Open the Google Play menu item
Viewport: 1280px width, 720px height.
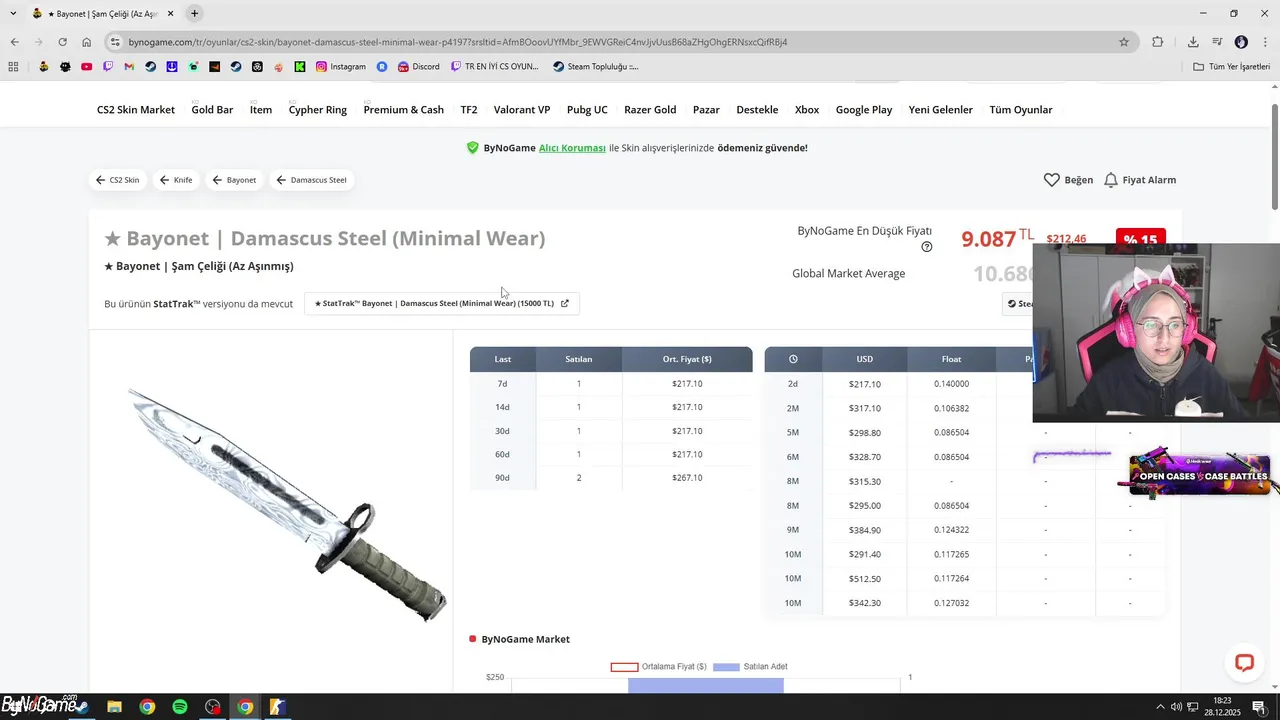pyautogui.click(x=864, y=110)
